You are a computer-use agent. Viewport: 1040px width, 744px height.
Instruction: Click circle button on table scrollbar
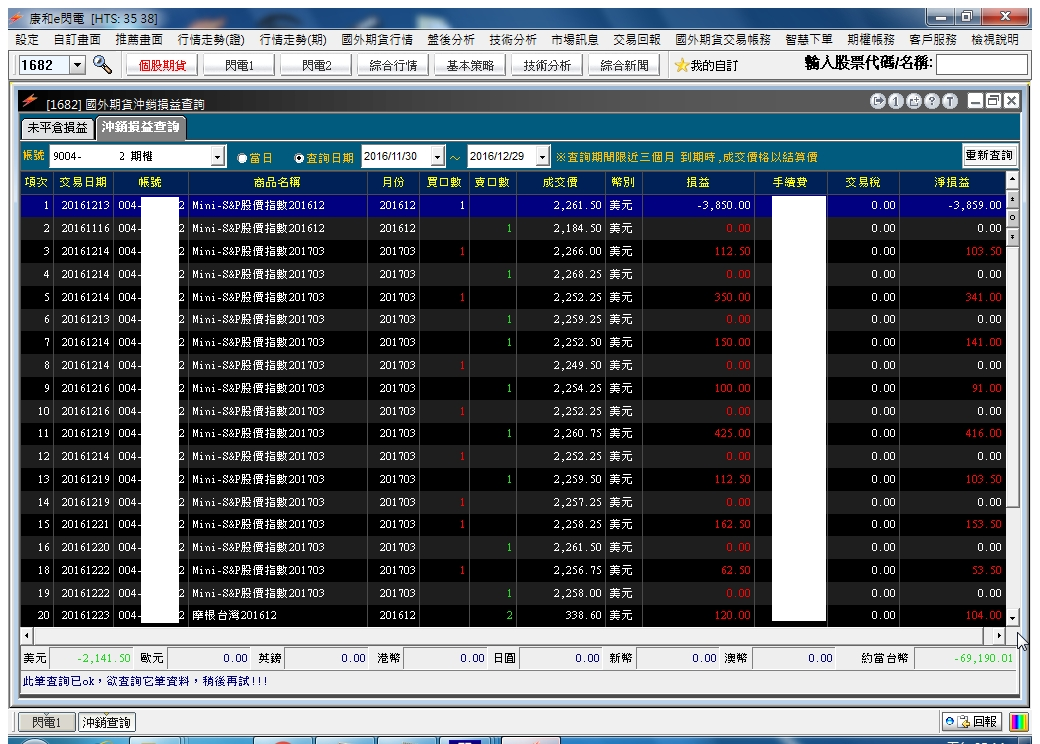coord(1012,217)
